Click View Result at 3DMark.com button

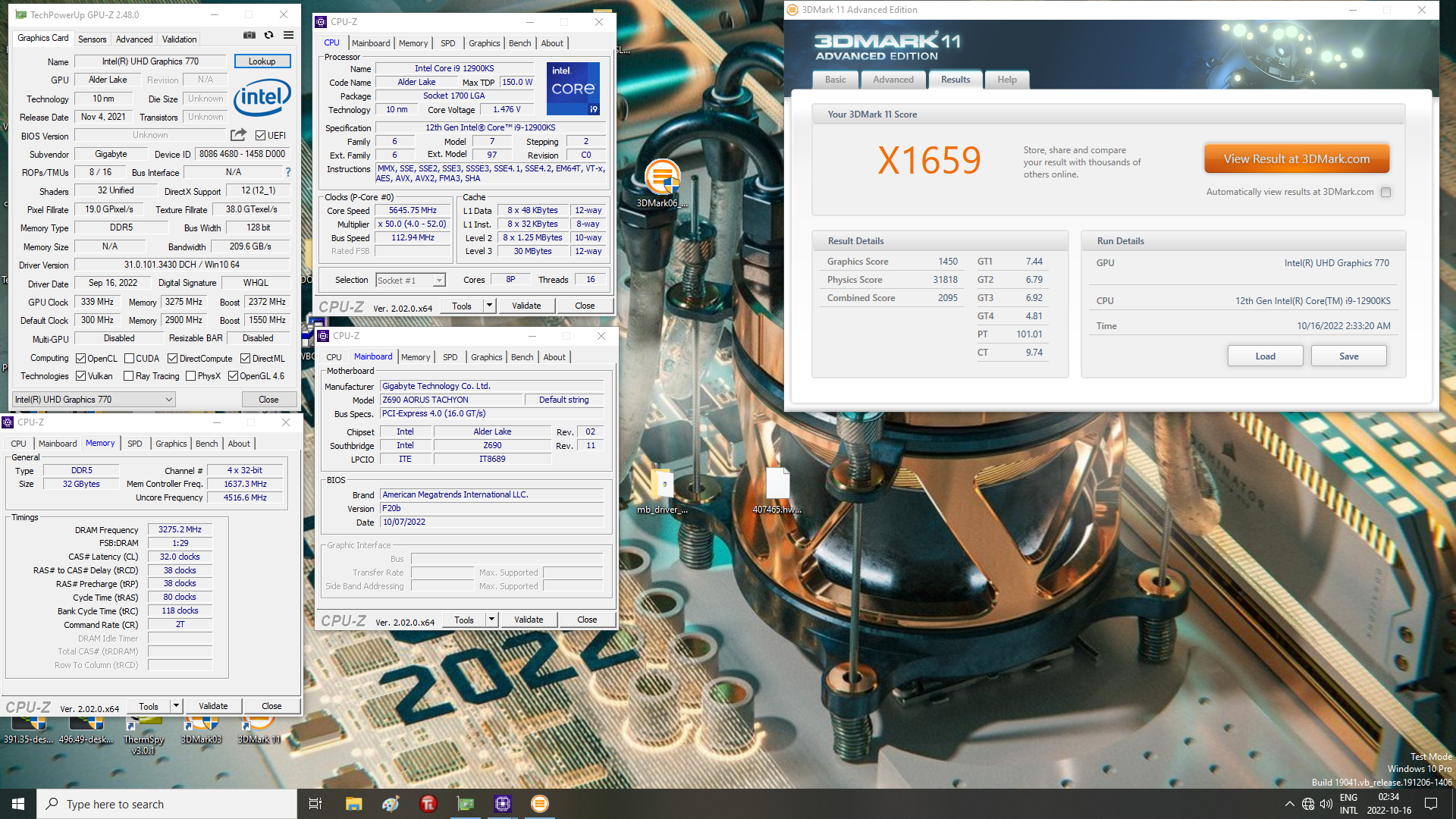tap(1297, 158)
